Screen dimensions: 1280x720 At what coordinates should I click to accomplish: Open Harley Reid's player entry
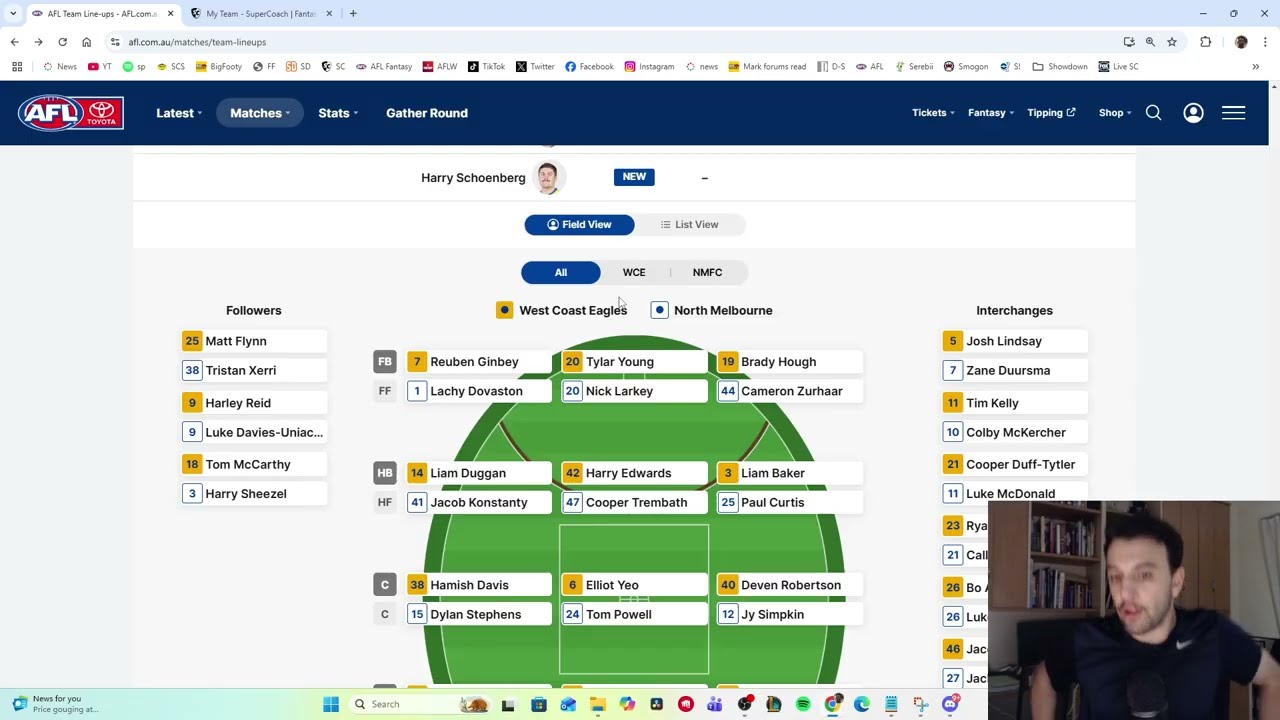254,403
